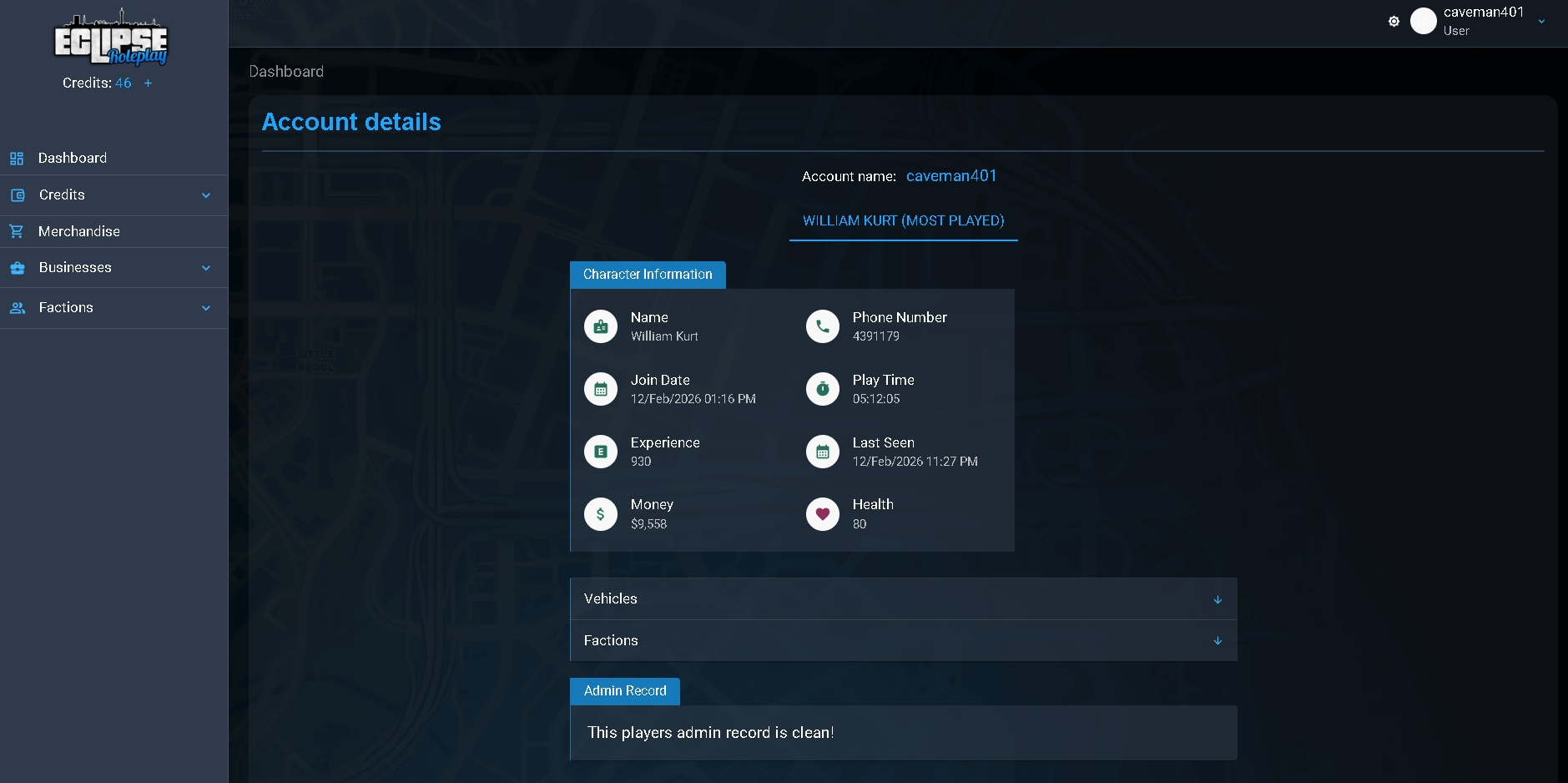
Task: Open the caveman401 account name link
Action: (951, 176)
